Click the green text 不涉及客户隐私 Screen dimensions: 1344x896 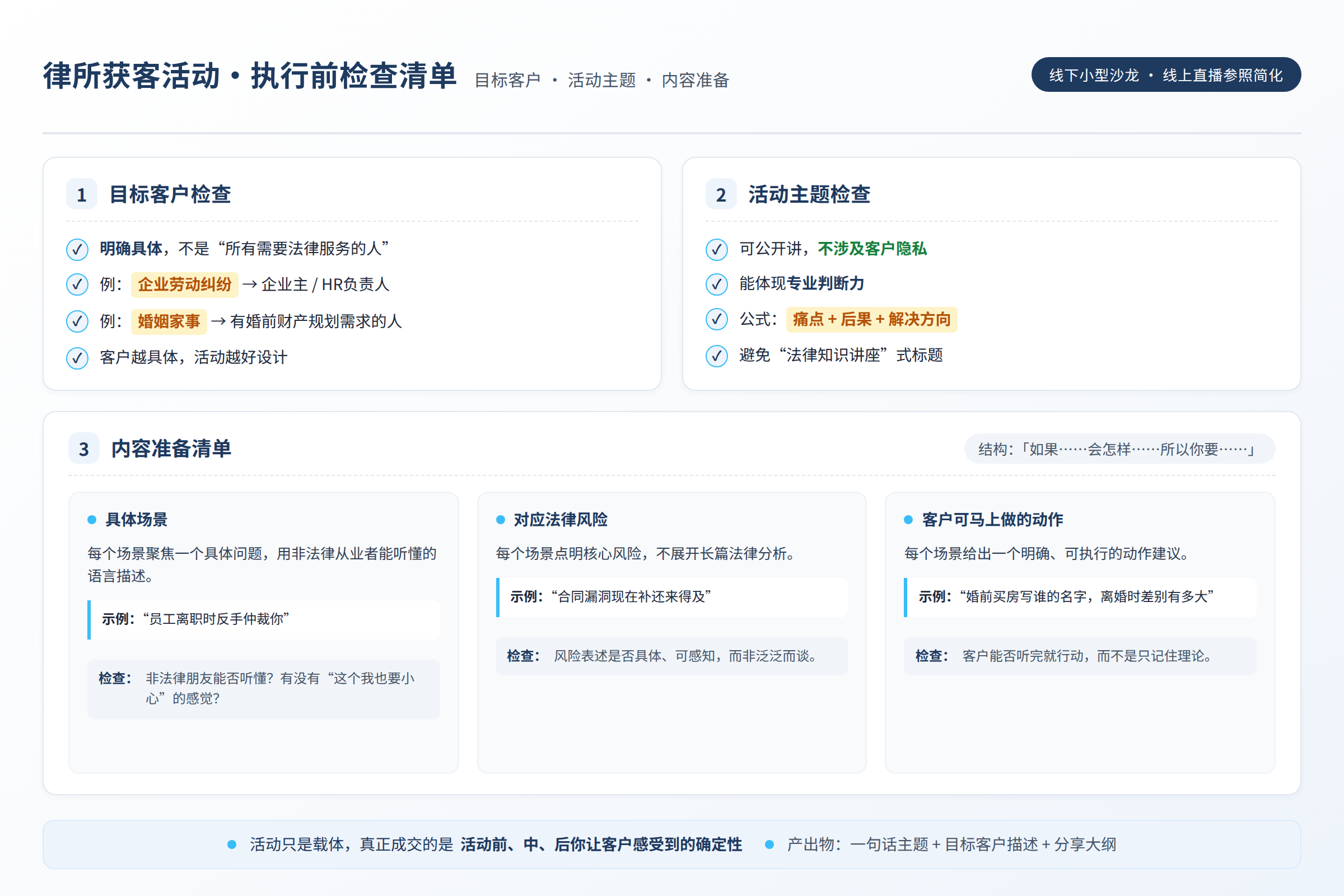[872, 249]
